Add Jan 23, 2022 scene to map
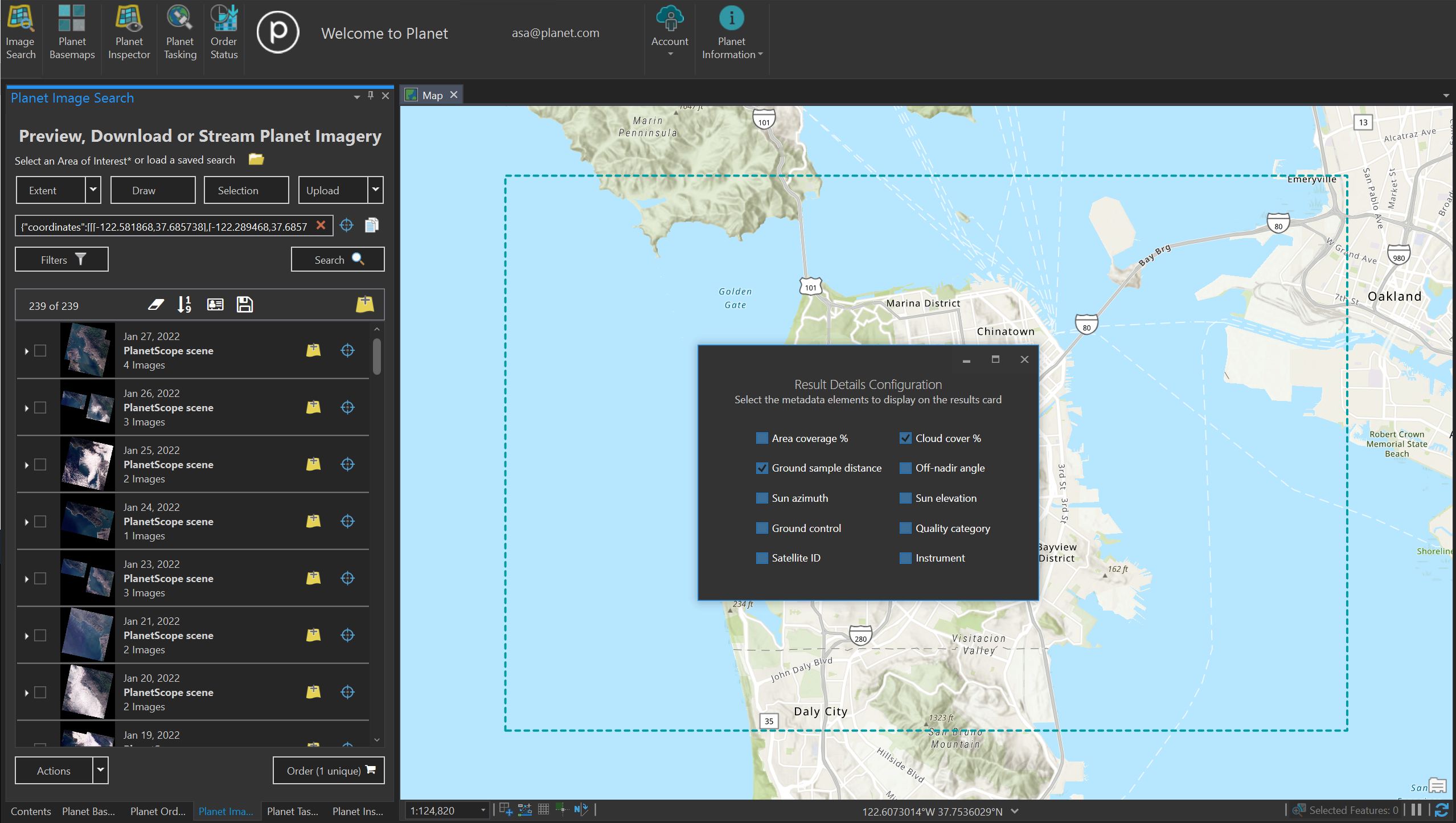This screenshot has width=1456, height=823. (313, 578)
